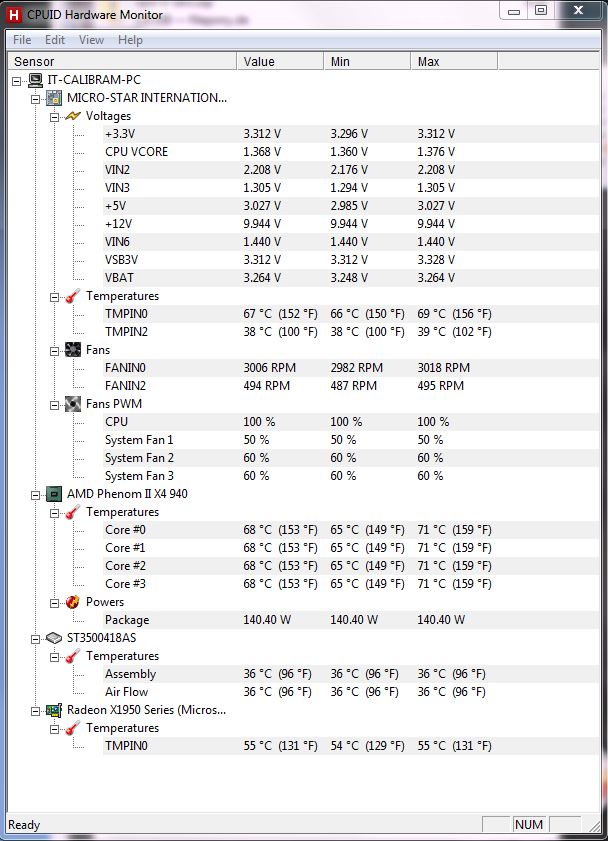Select the CPU VCORE voltage row
Screen dimensions: 608x841
(x=351, y=152)
